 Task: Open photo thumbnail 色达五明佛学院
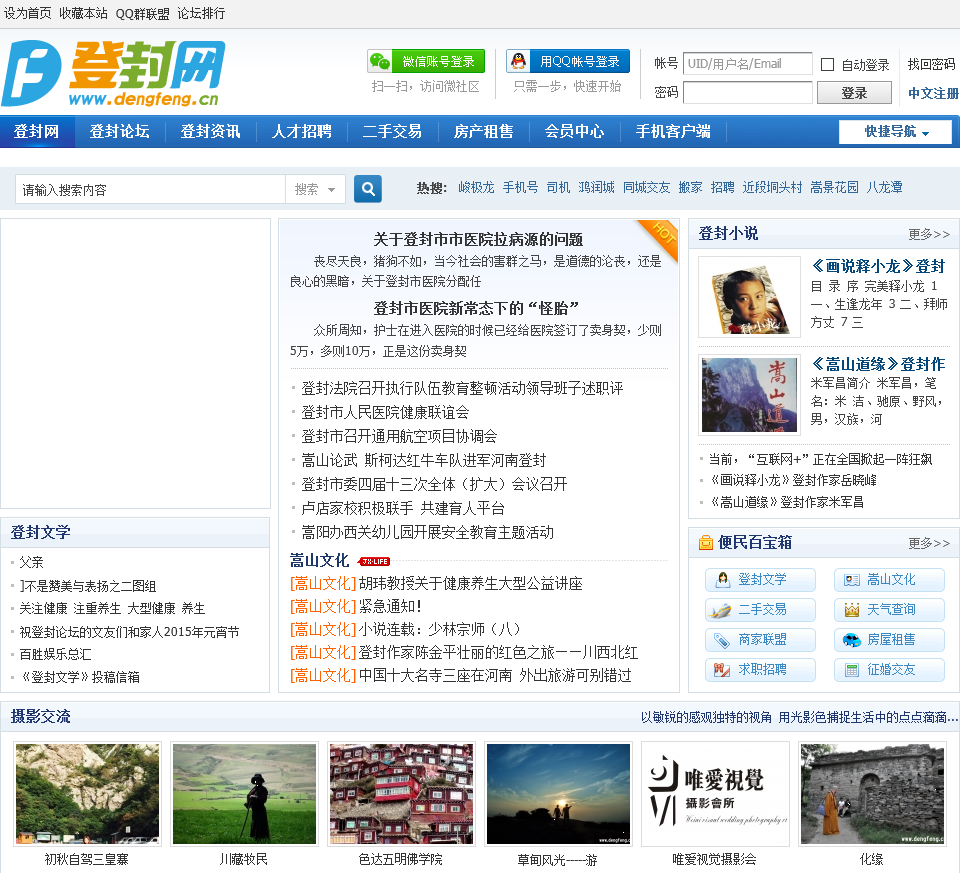tap(401, 794)
